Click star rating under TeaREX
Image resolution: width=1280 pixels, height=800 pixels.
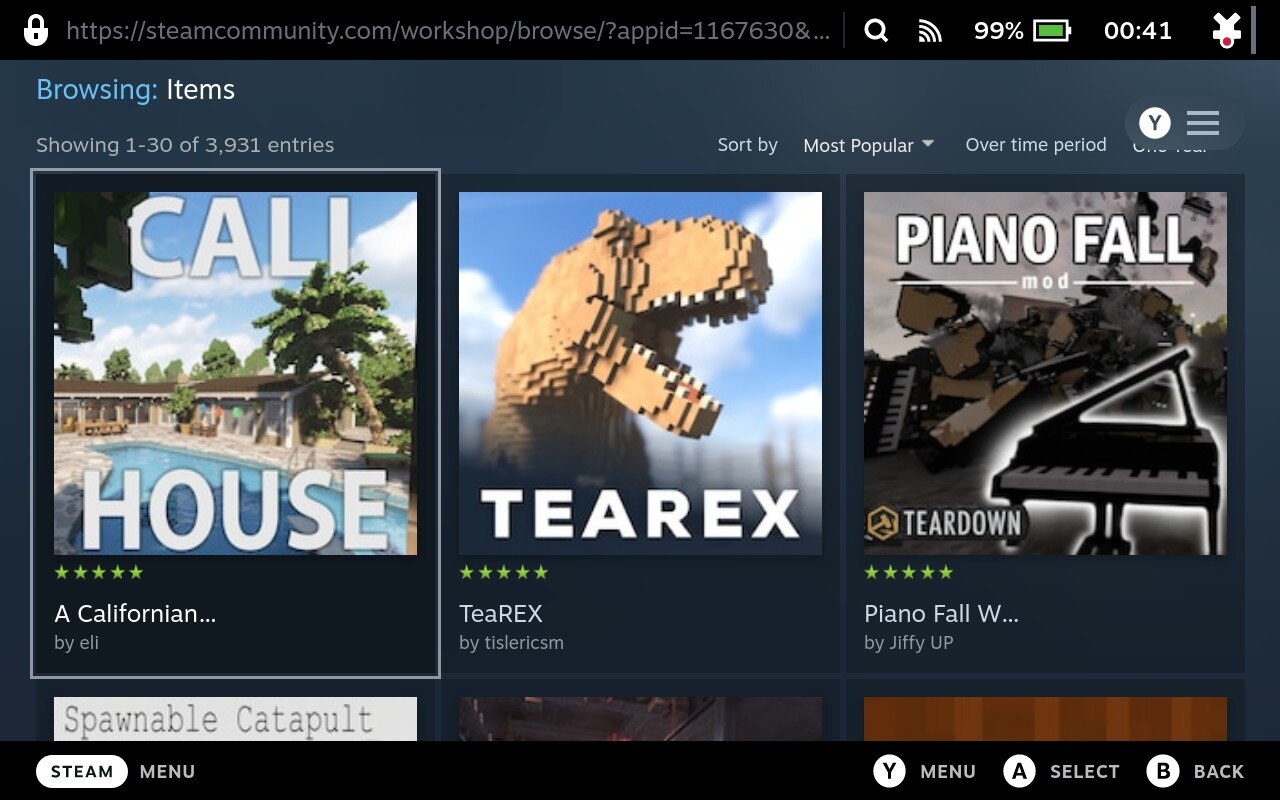(504, 572)
